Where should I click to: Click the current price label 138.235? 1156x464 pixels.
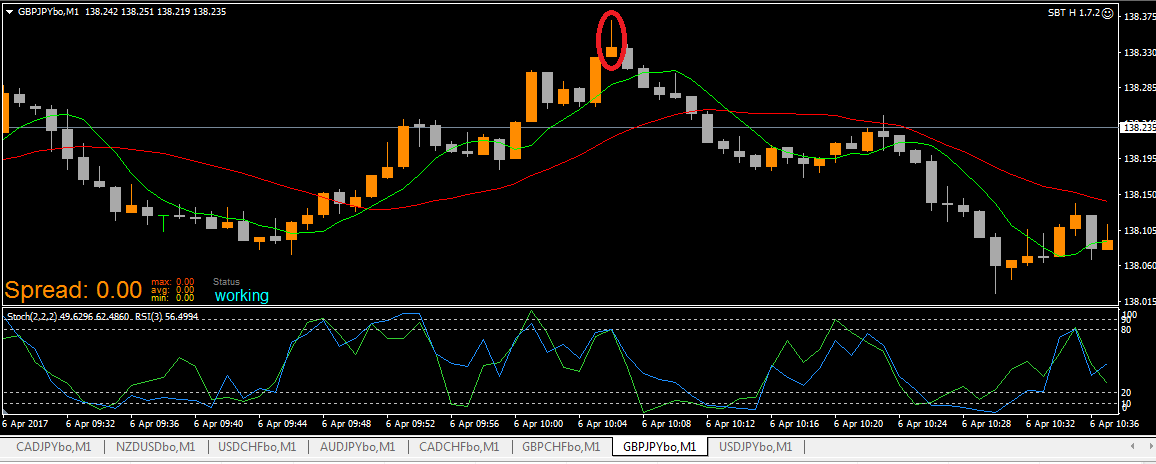tap(1137, 128)
